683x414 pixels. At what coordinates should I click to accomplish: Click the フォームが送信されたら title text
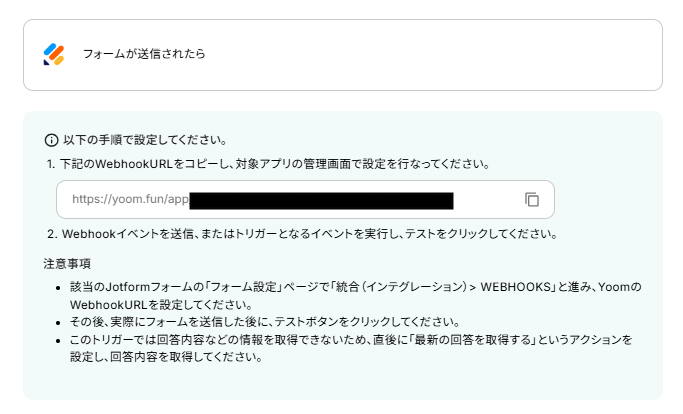144,54
